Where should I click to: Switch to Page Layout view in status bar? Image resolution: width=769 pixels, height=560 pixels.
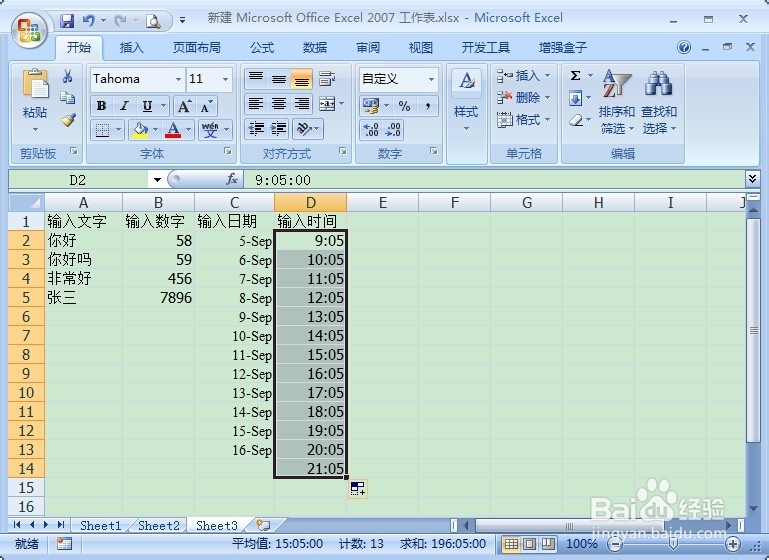[530, 544]
